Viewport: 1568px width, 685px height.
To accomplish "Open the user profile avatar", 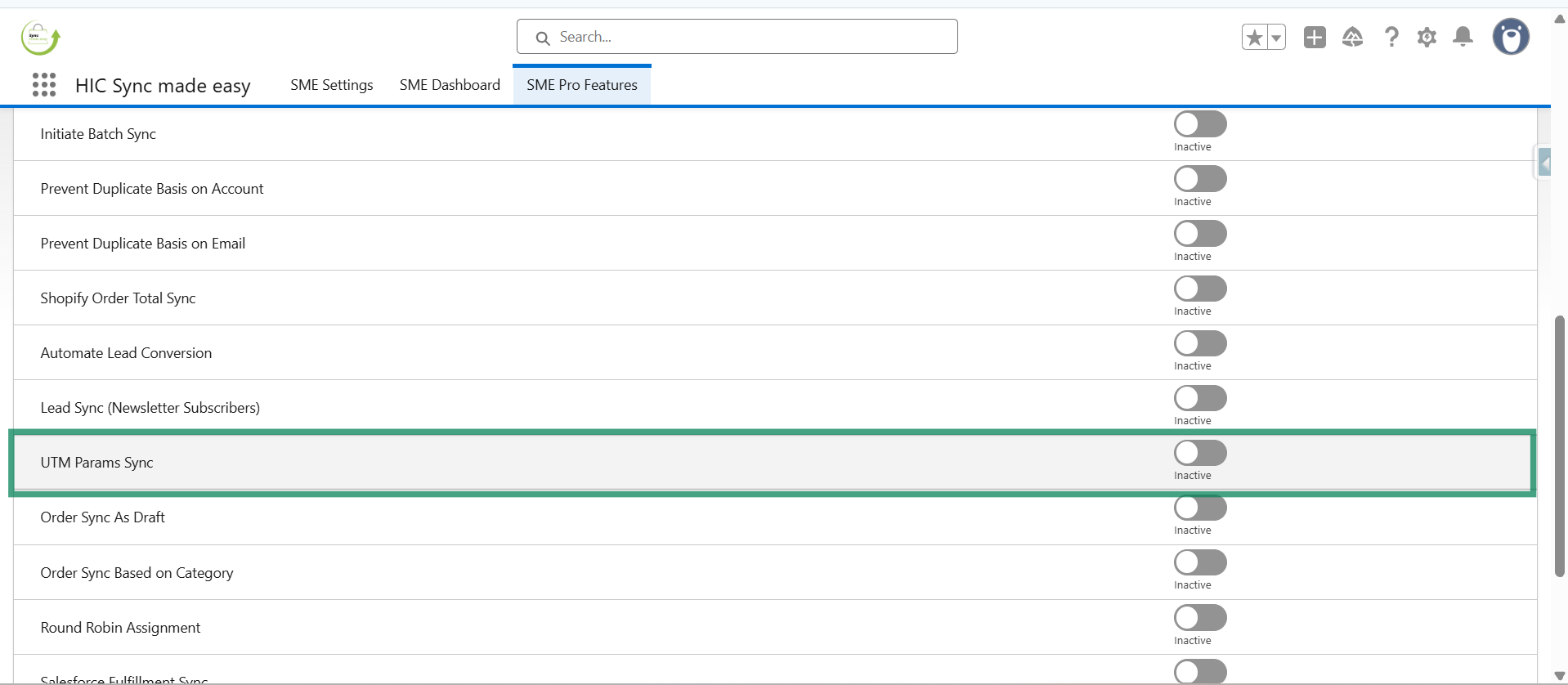I will click(x=1510, y=37).
